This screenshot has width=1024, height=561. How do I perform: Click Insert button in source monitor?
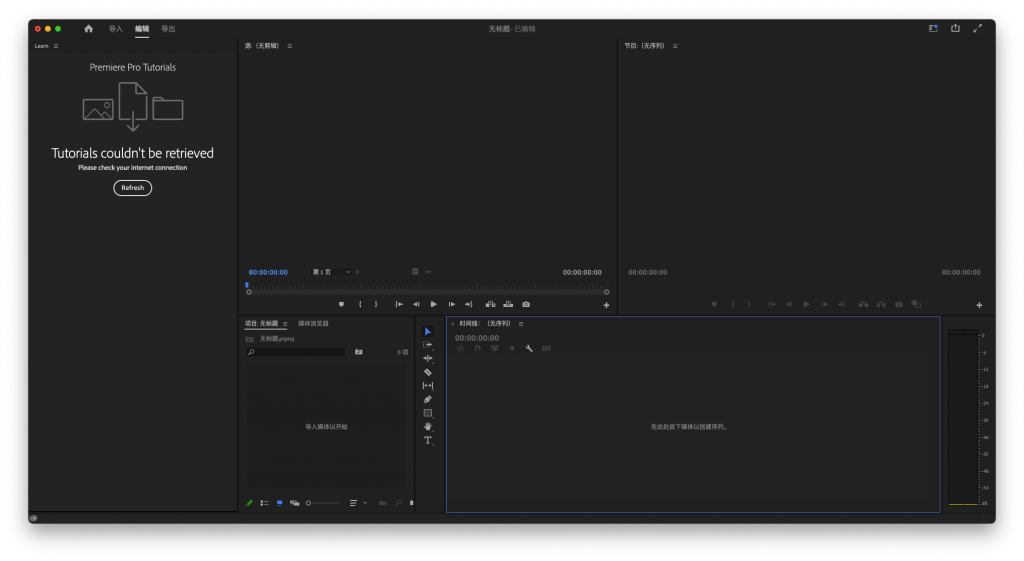(490, 304)
